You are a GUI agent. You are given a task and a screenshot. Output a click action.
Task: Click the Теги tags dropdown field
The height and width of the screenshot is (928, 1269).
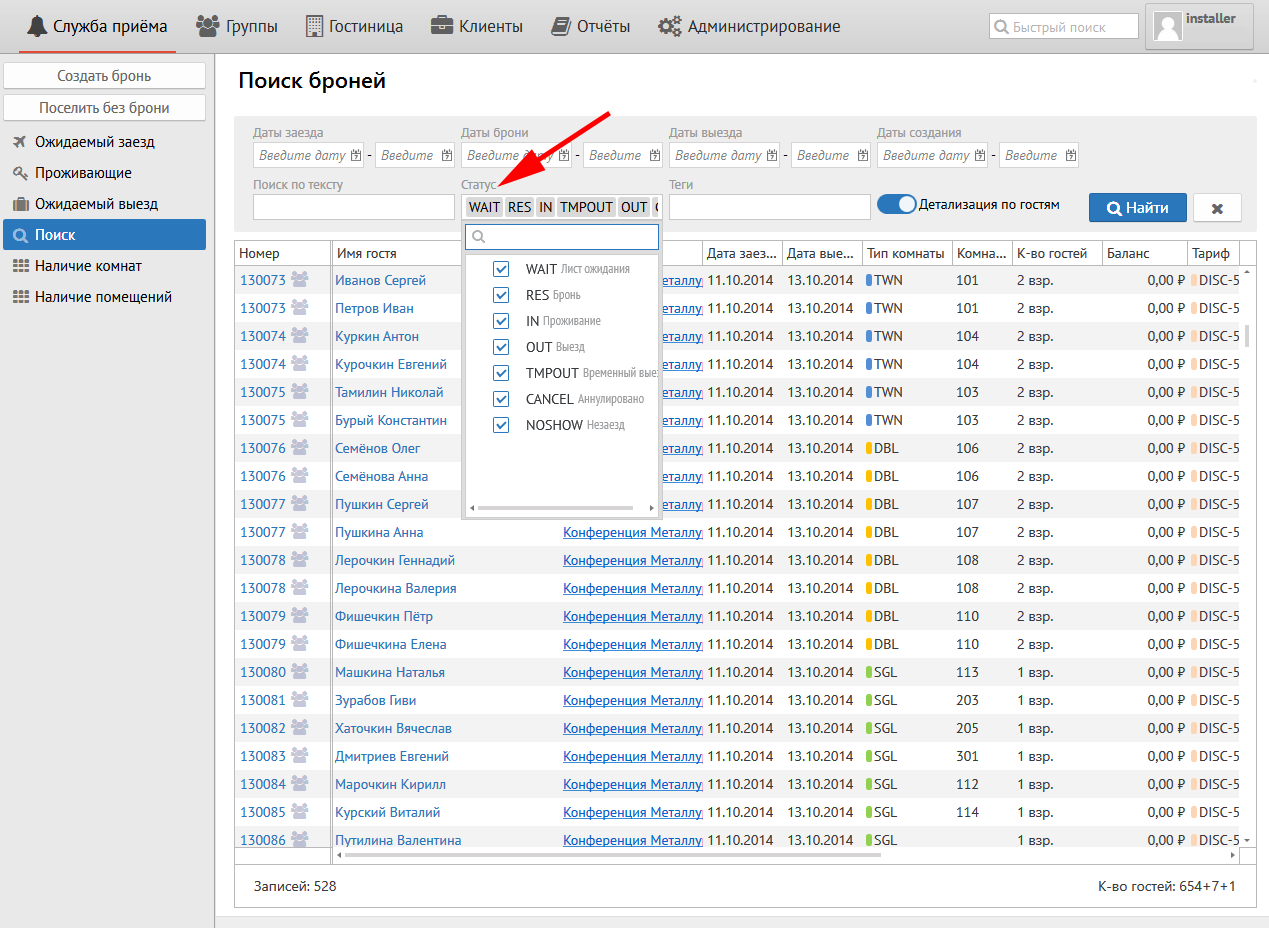769,207
